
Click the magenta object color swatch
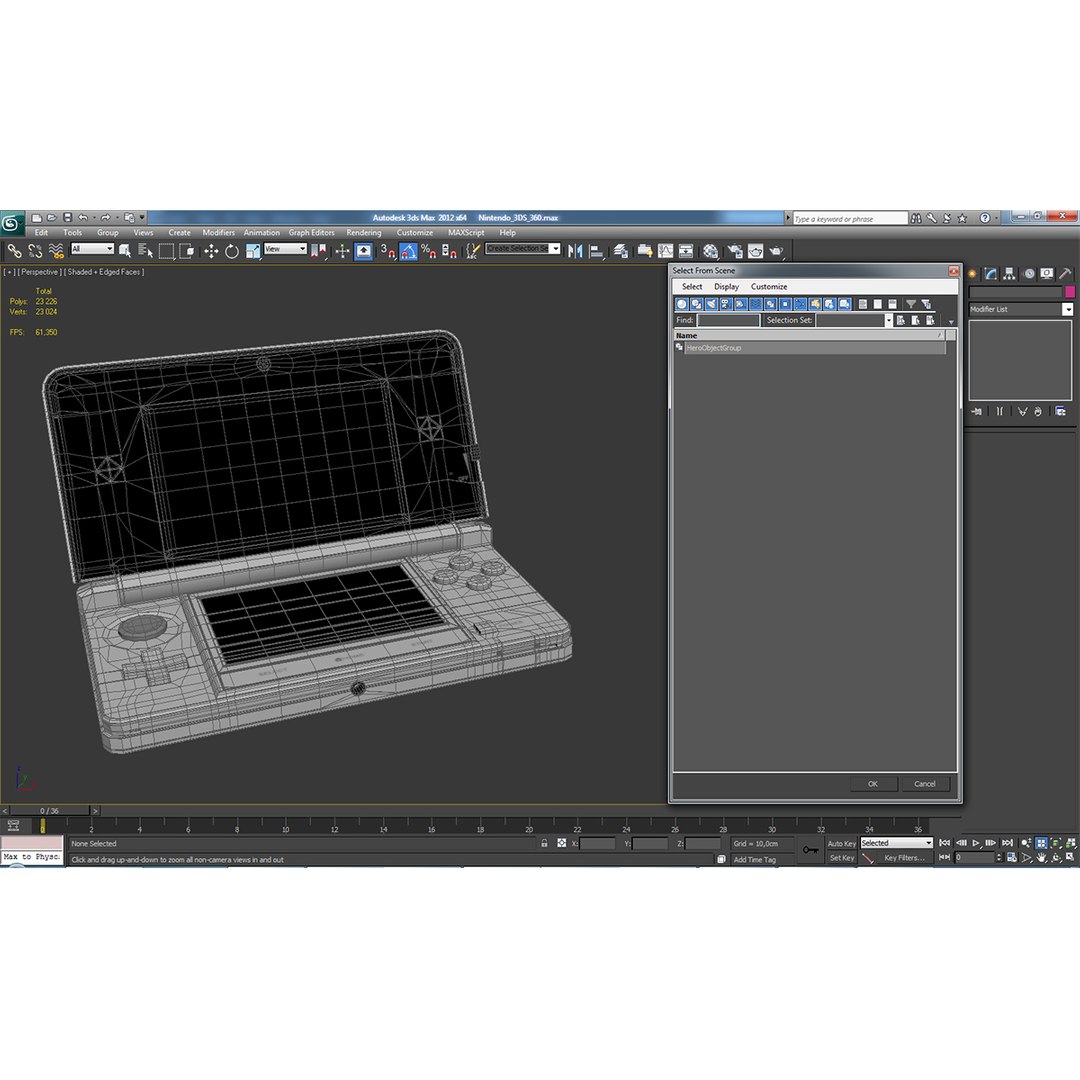point(1070,292)
